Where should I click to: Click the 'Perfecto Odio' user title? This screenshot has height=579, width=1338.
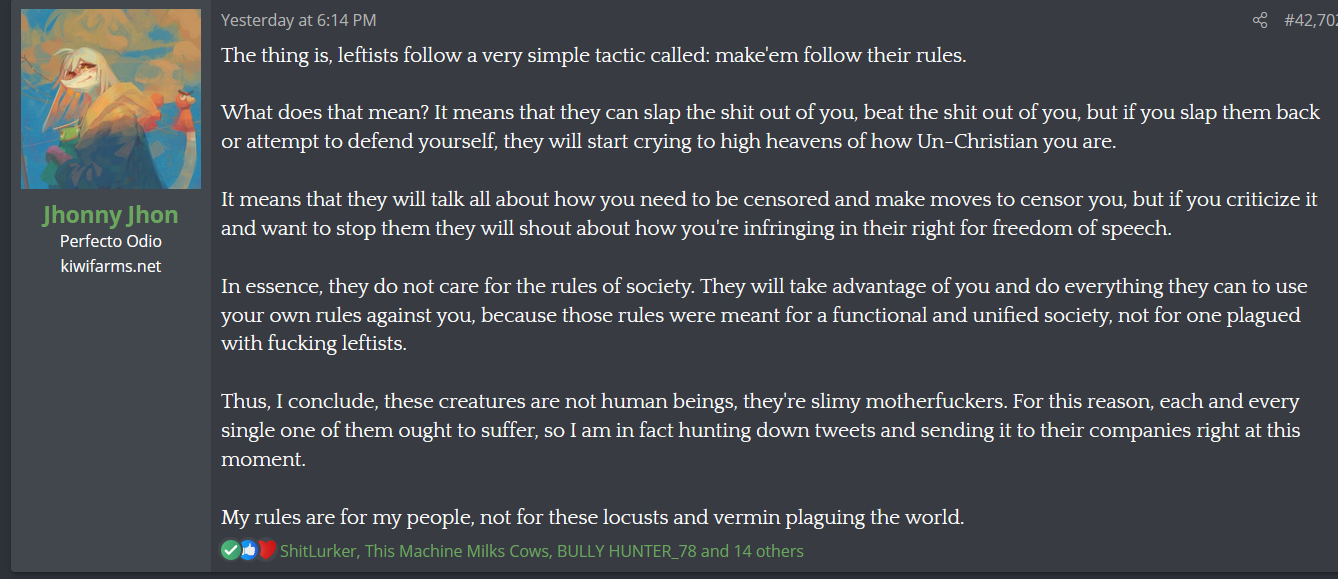point(111,241)
